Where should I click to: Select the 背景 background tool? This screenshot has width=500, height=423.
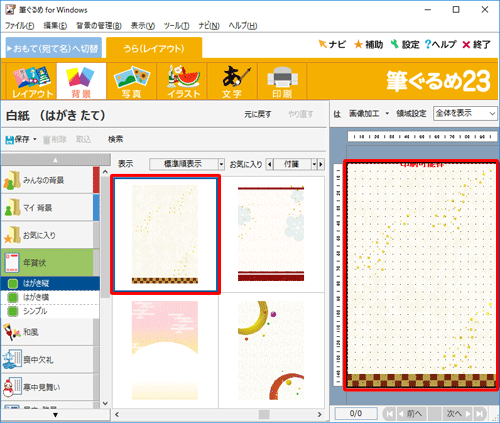(x=81, y=81)
